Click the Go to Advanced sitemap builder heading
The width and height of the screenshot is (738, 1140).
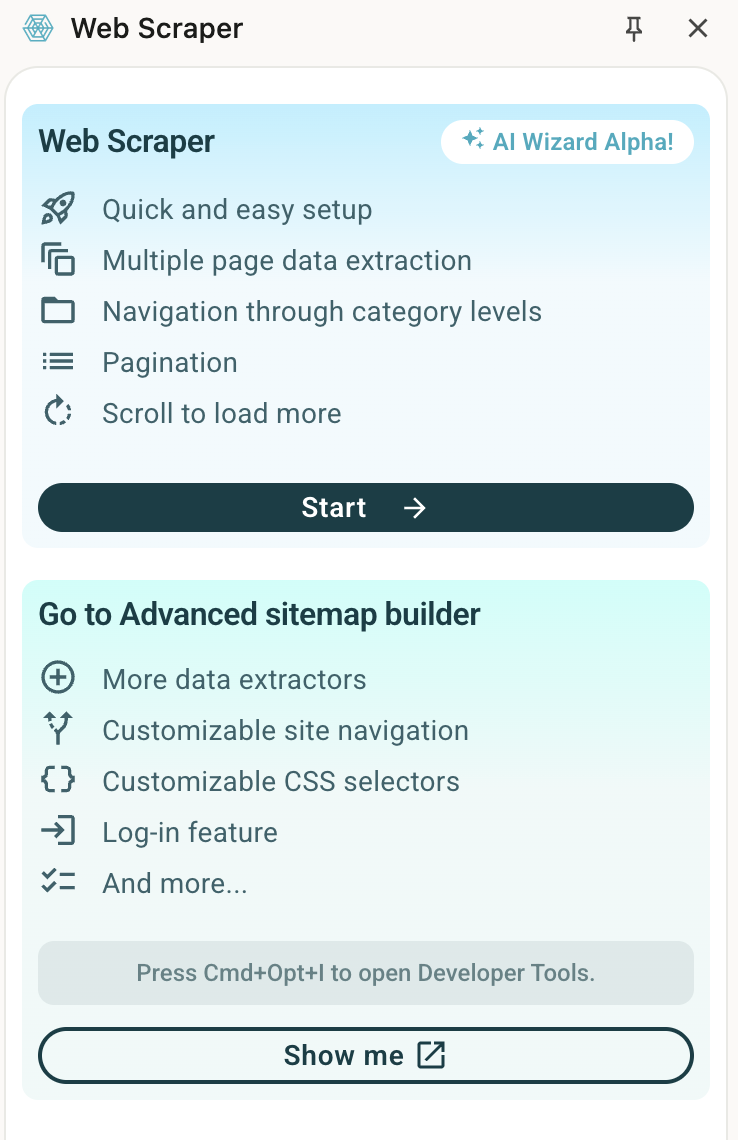point(258,614)
